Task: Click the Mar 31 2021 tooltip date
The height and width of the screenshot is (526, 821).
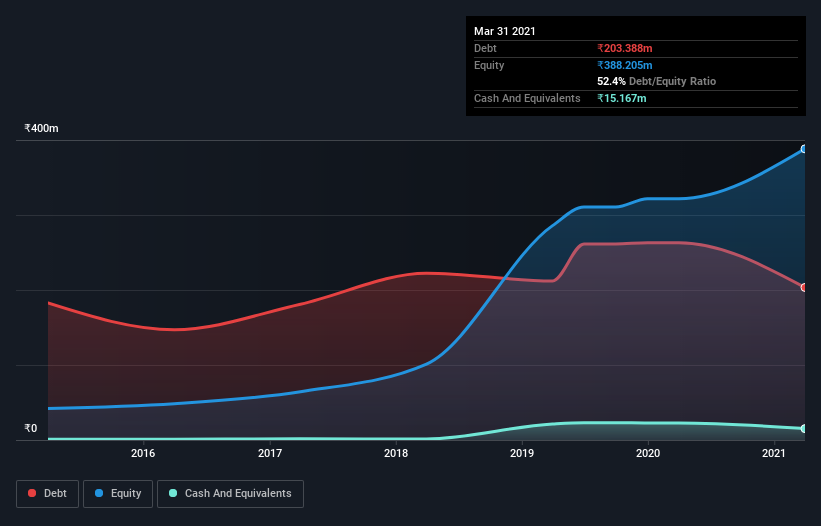Action: 505,31
